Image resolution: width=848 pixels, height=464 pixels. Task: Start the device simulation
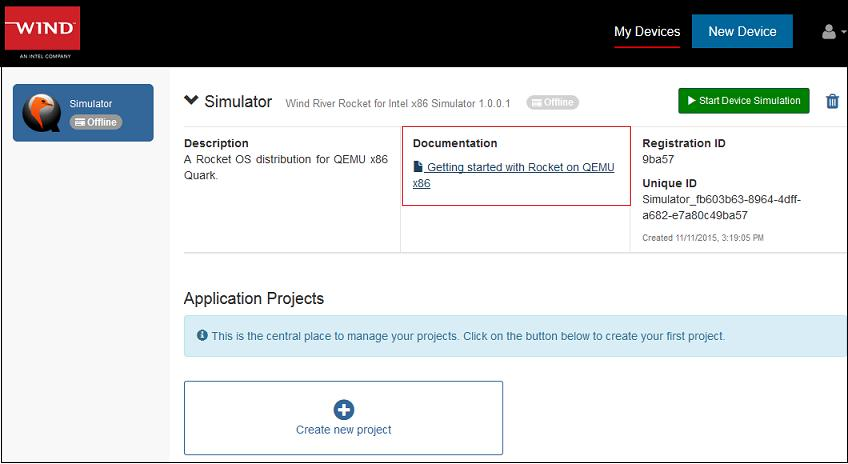744,101
